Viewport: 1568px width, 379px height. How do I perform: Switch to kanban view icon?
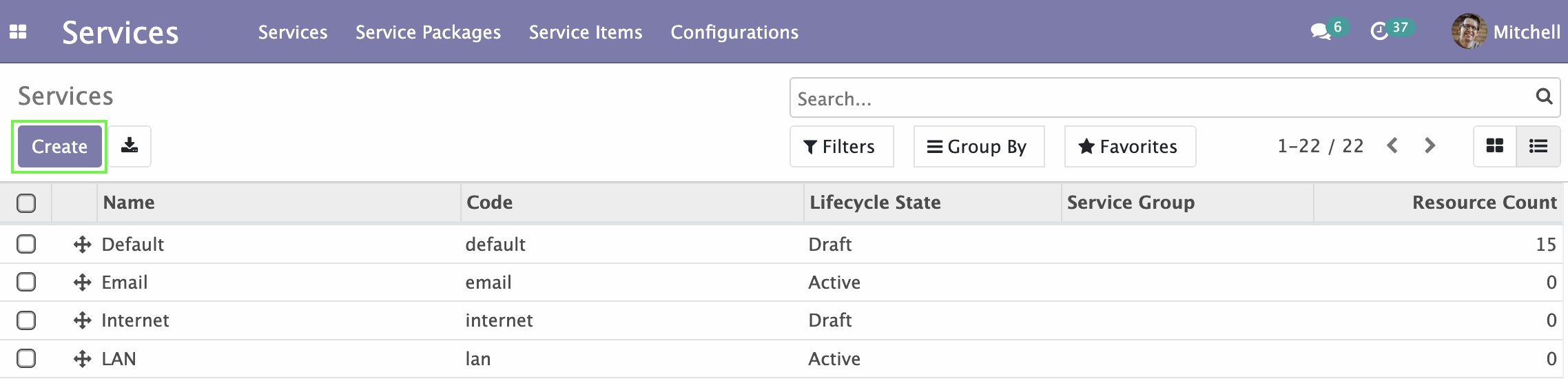[1494, 146]
